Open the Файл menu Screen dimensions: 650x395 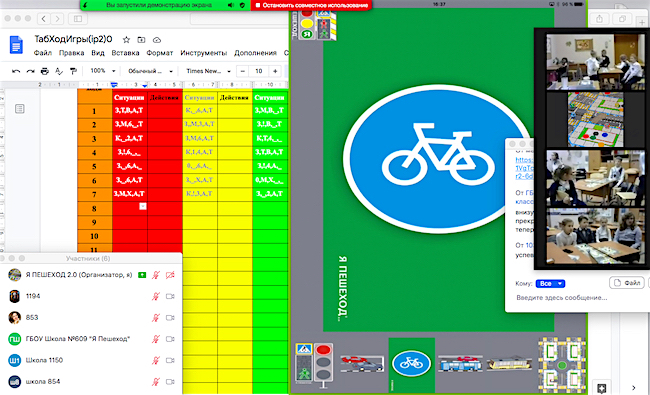coord(43,53)
